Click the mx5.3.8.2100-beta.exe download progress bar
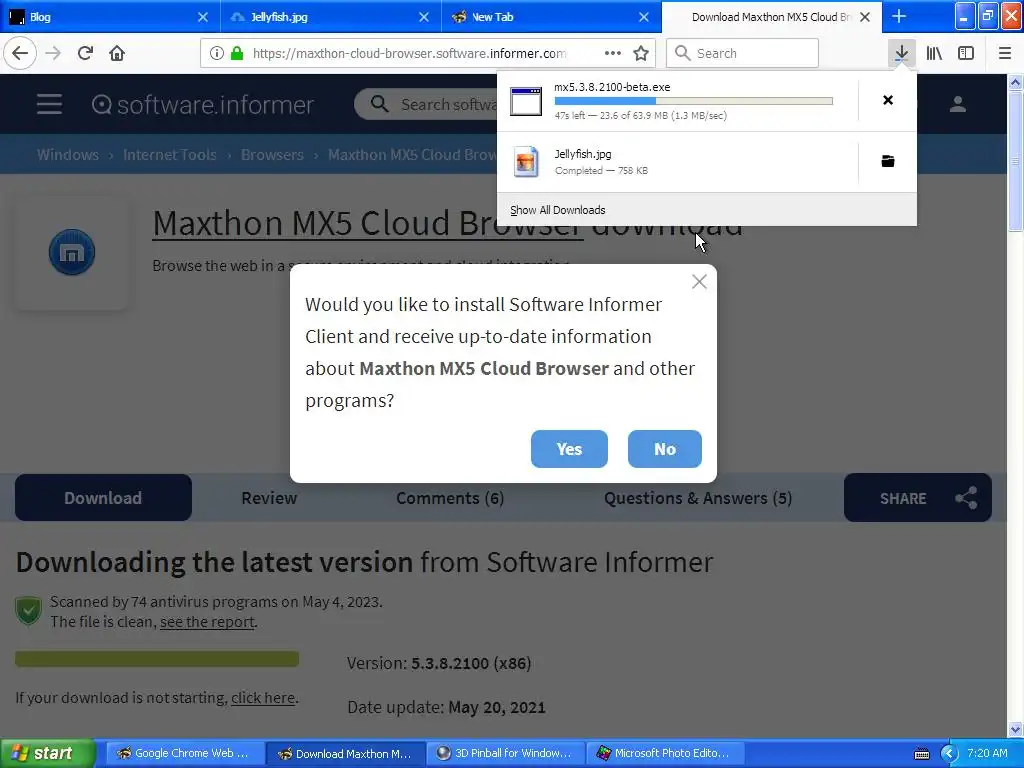 (x=694, y=101)
